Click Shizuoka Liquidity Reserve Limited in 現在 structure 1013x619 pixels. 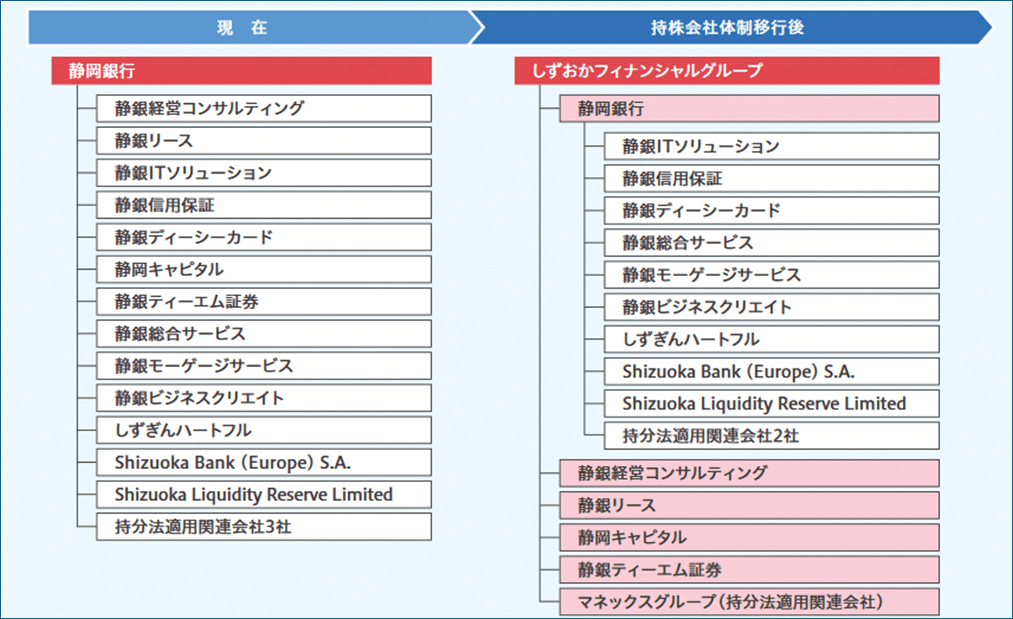click(264, 495)
